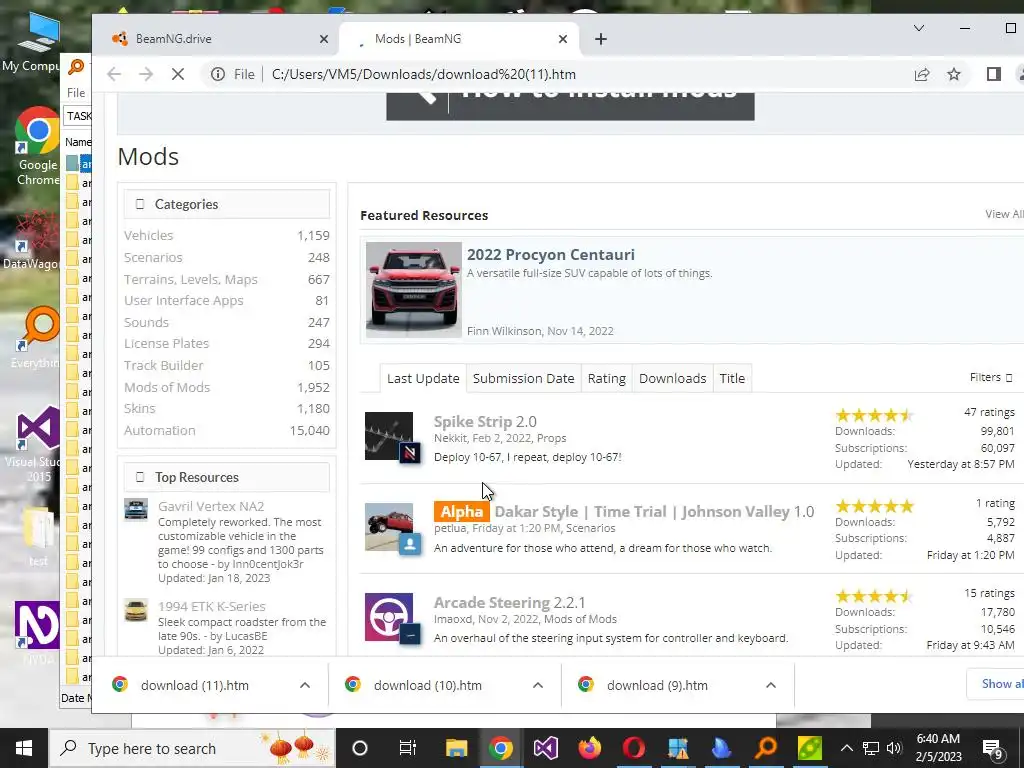Screen dimensions: 1024x768
Task: Select the Title sort tab
Action: coord(732,379)
